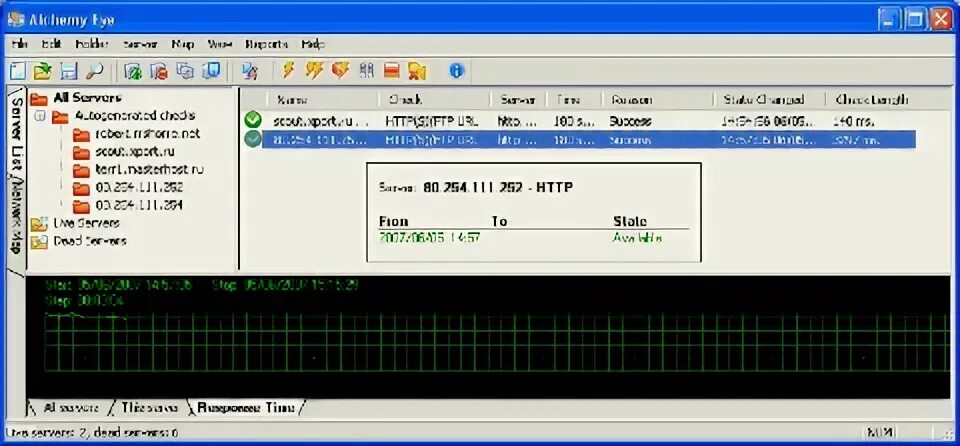Image resolution: width=960 pixels, height=446 pixels.
Task: Select the first folder under Autogenerated checks
Action: (148, 134)
